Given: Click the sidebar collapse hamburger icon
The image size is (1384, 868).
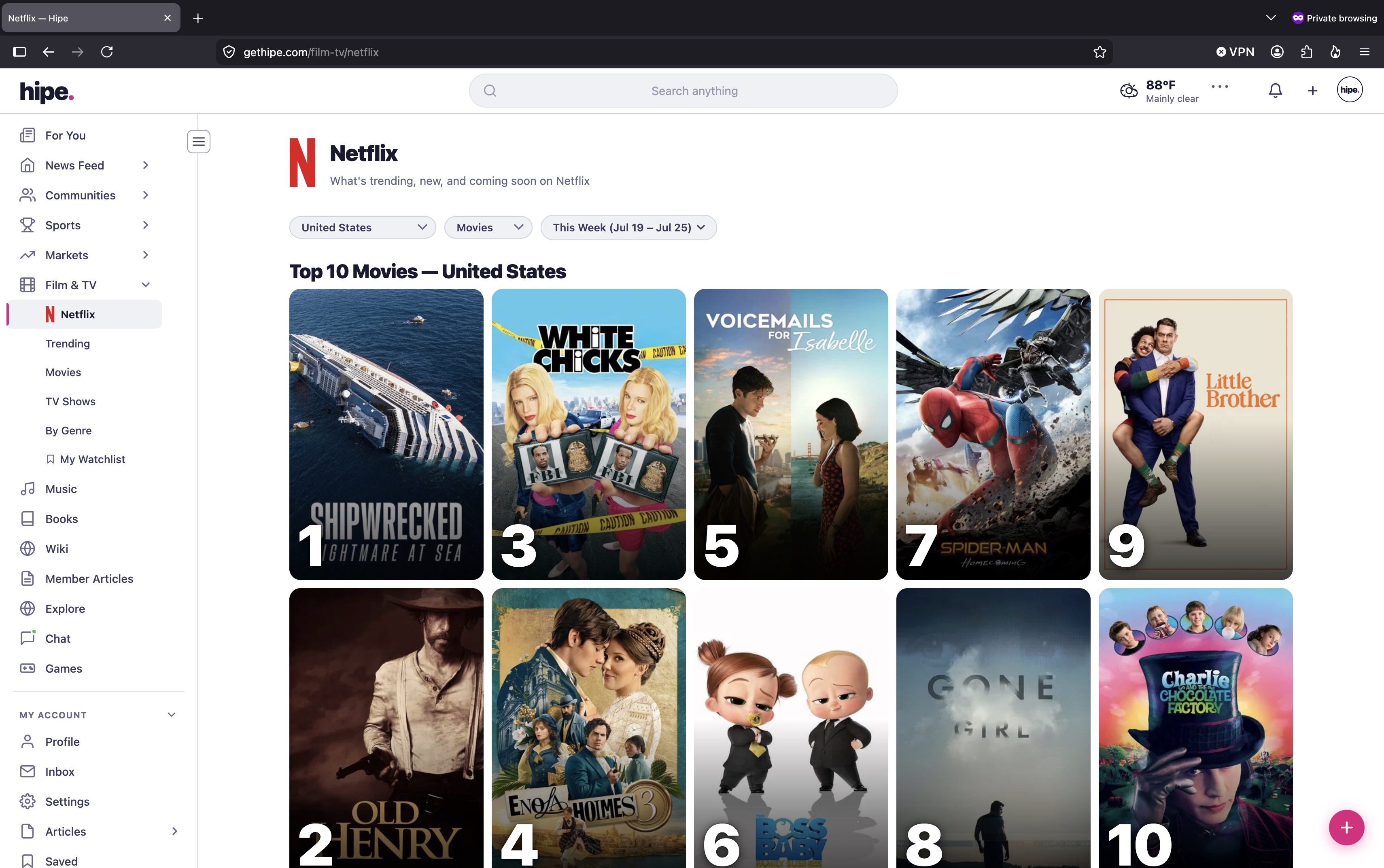Looking at the screenshot, I should [x=199, y=141].
